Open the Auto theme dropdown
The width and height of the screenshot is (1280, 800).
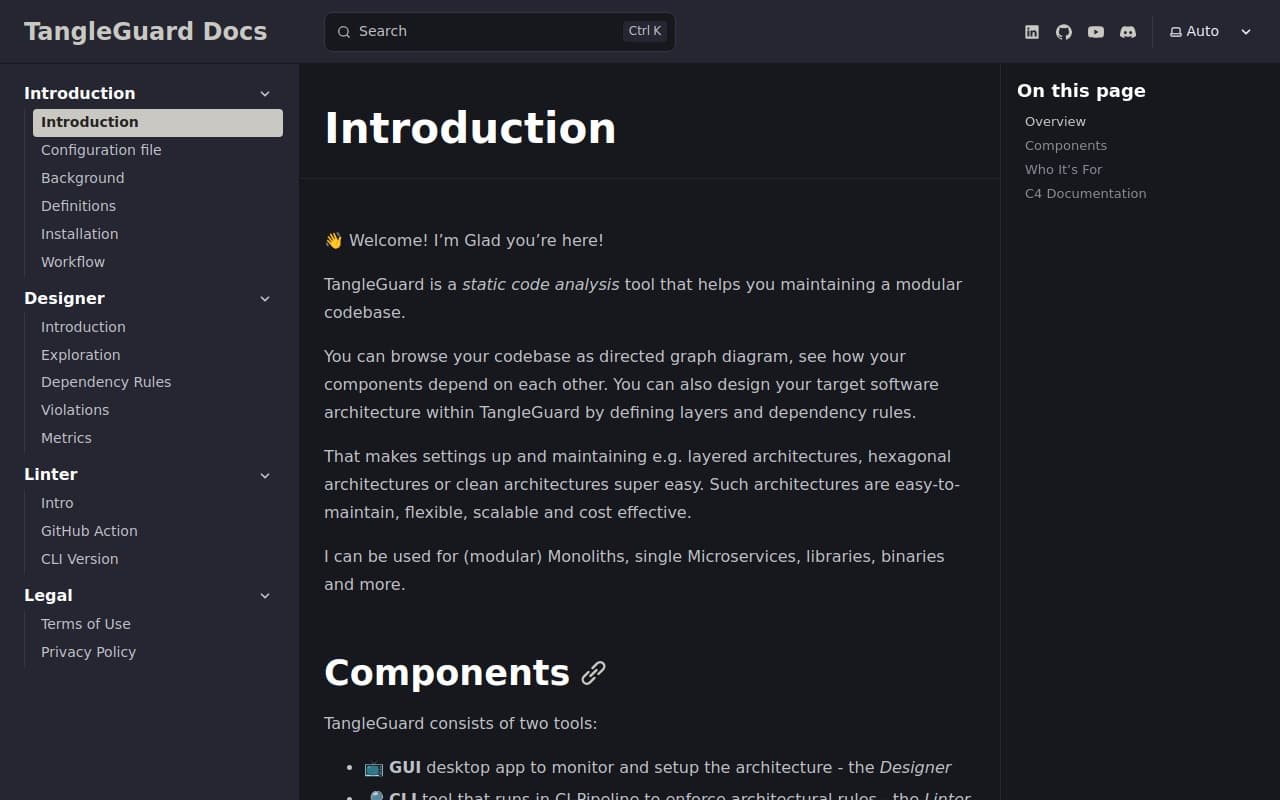point(1211,32)
